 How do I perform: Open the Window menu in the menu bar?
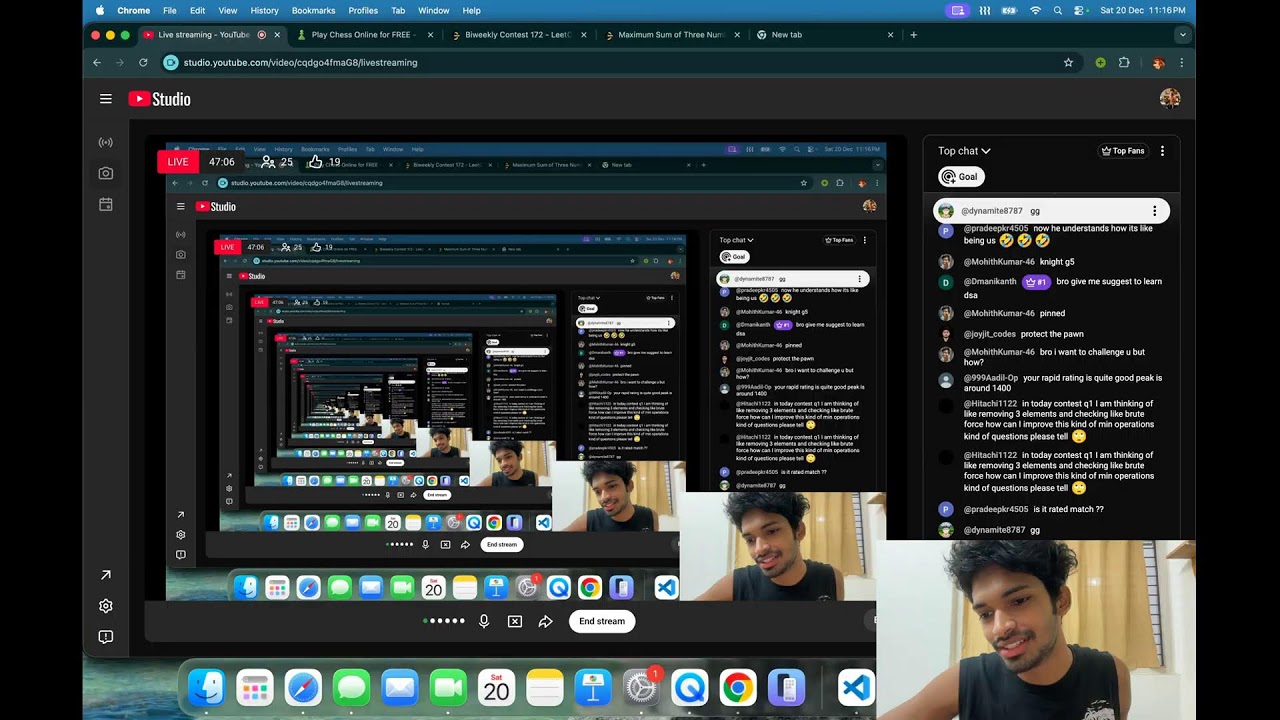click(433, 10)
